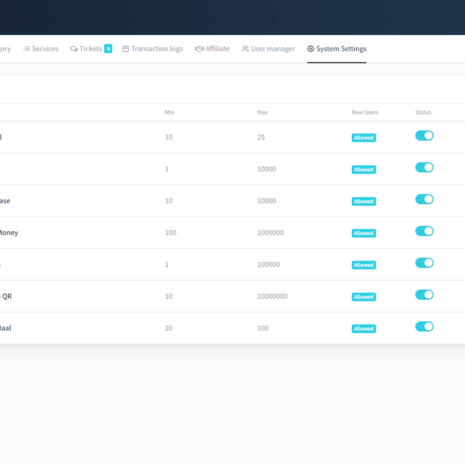This screenshot has height=465, width=465.
Task: Click the User manager people icon
Action: 245,49
